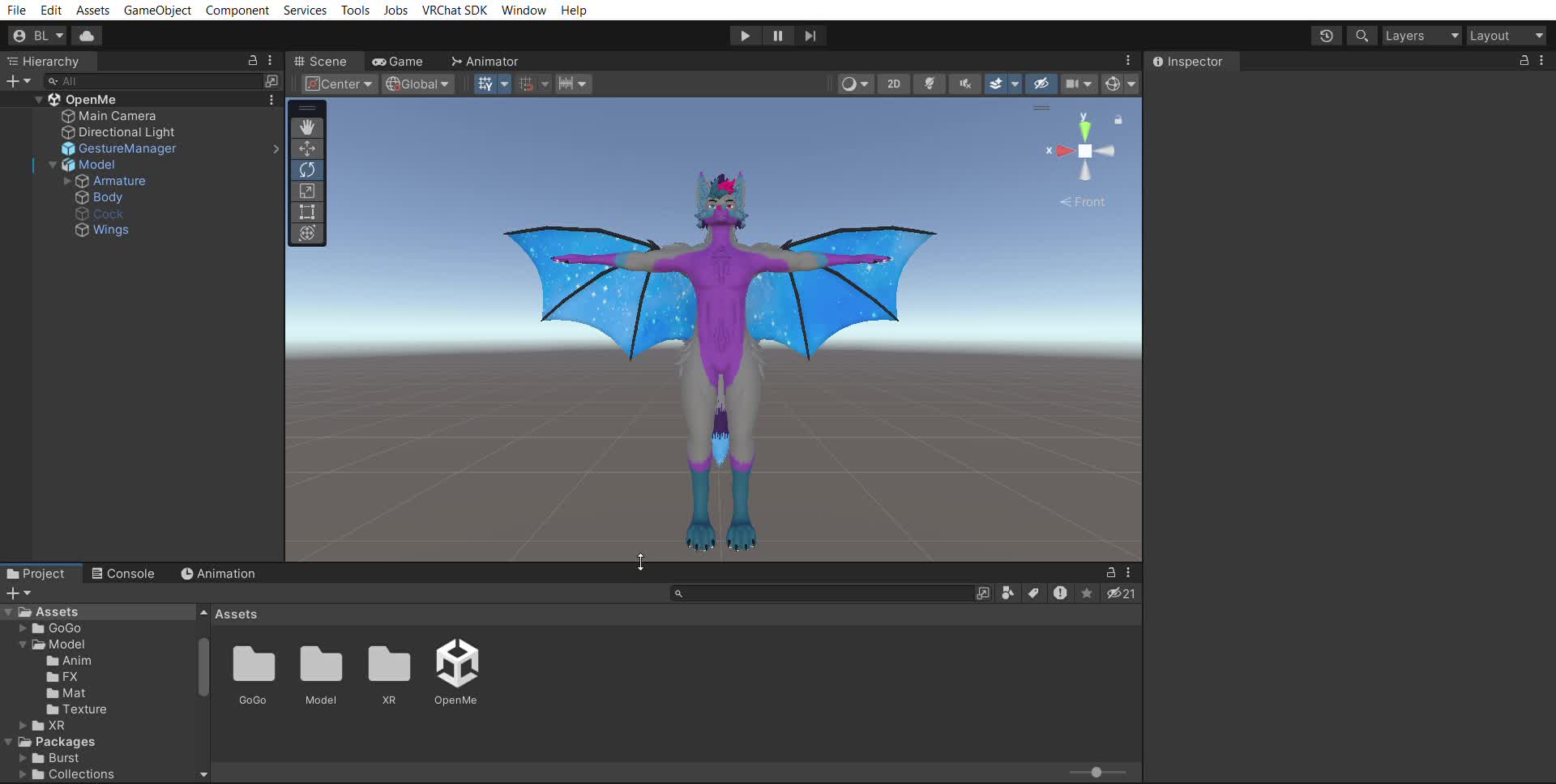The image size is (1556, 784).
Task: Select the Move tool in scene toolbar
Action: [x=307, y=148]
